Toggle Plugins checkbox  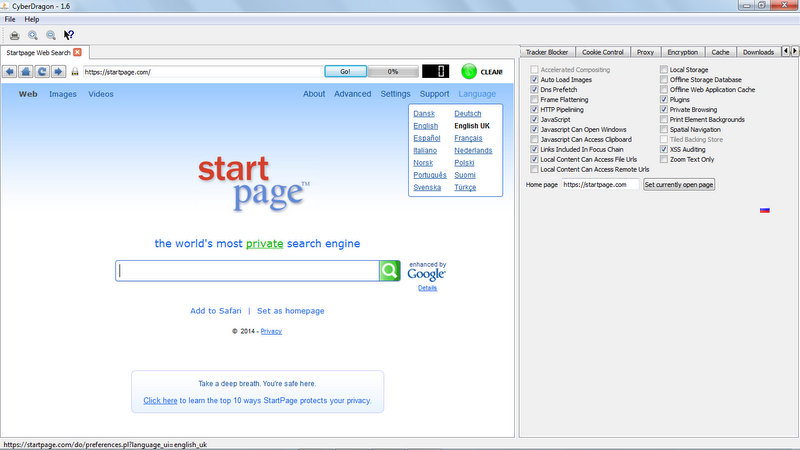click(x=664, y=99)
